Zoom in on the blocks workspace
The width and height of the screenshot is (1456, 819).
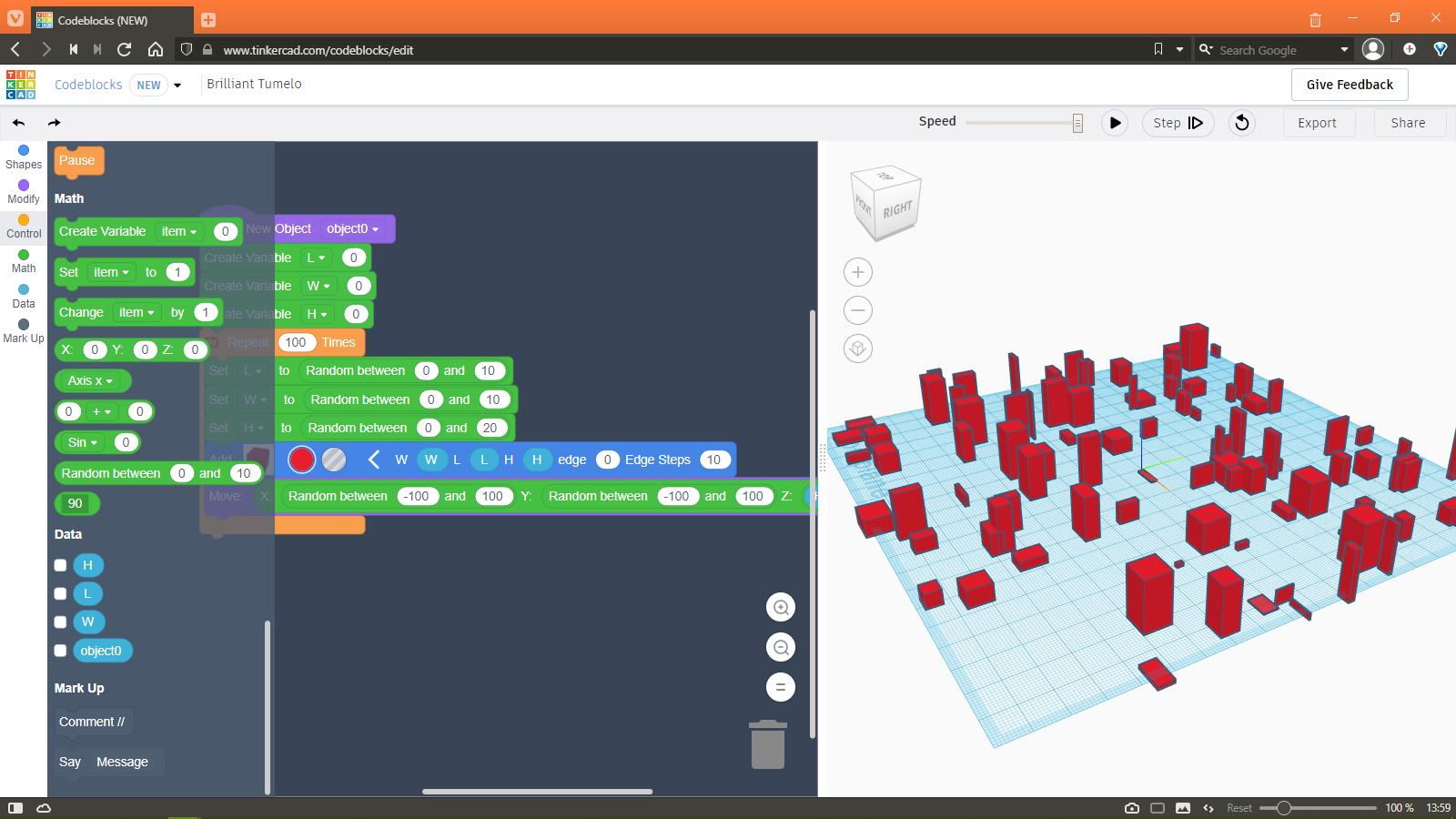coord(781,607)
